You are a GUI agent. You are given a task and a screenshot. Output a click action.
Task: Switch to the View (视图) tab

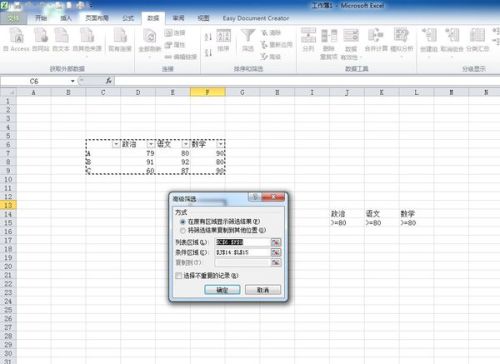click(203, 18)
